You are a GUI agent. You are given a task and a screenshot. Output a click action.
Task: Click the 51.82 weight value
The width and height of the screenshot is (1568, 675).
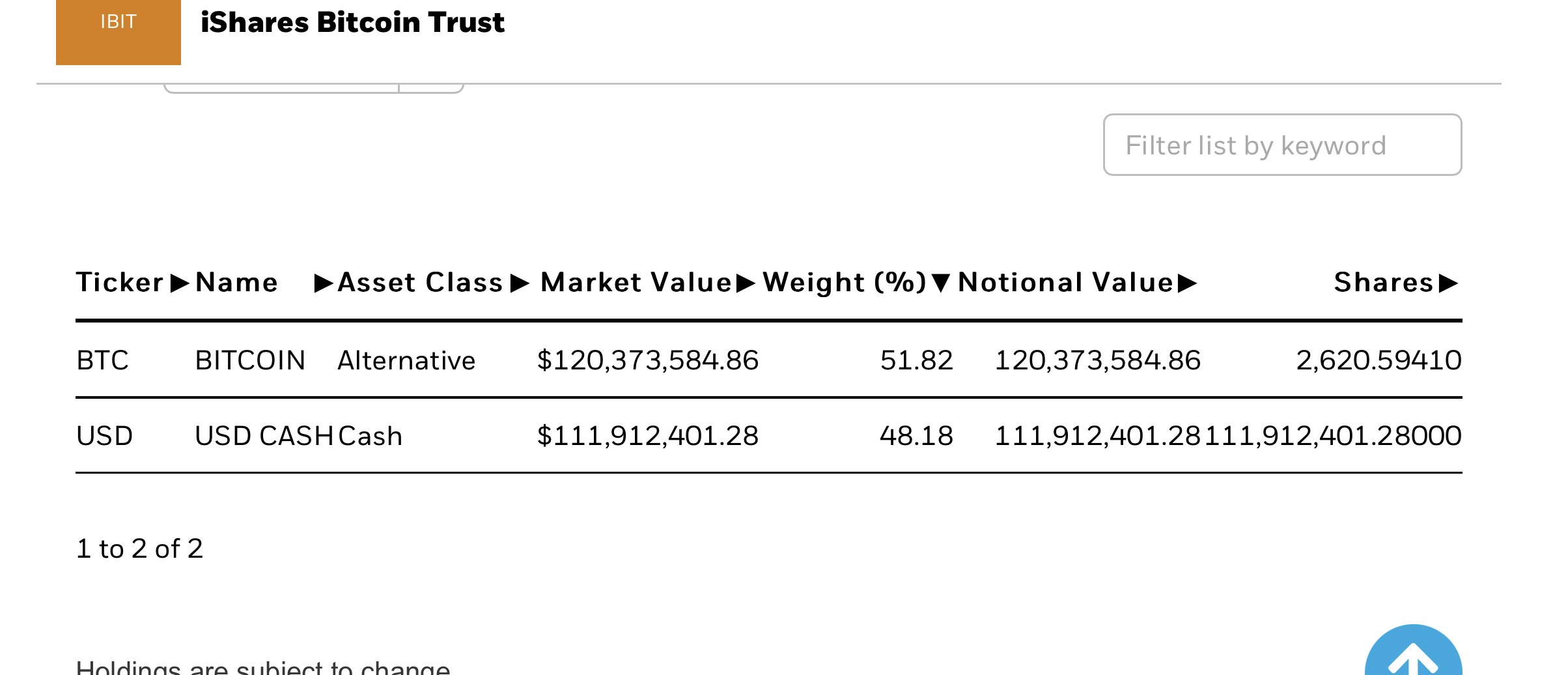[x=916, y=360]
